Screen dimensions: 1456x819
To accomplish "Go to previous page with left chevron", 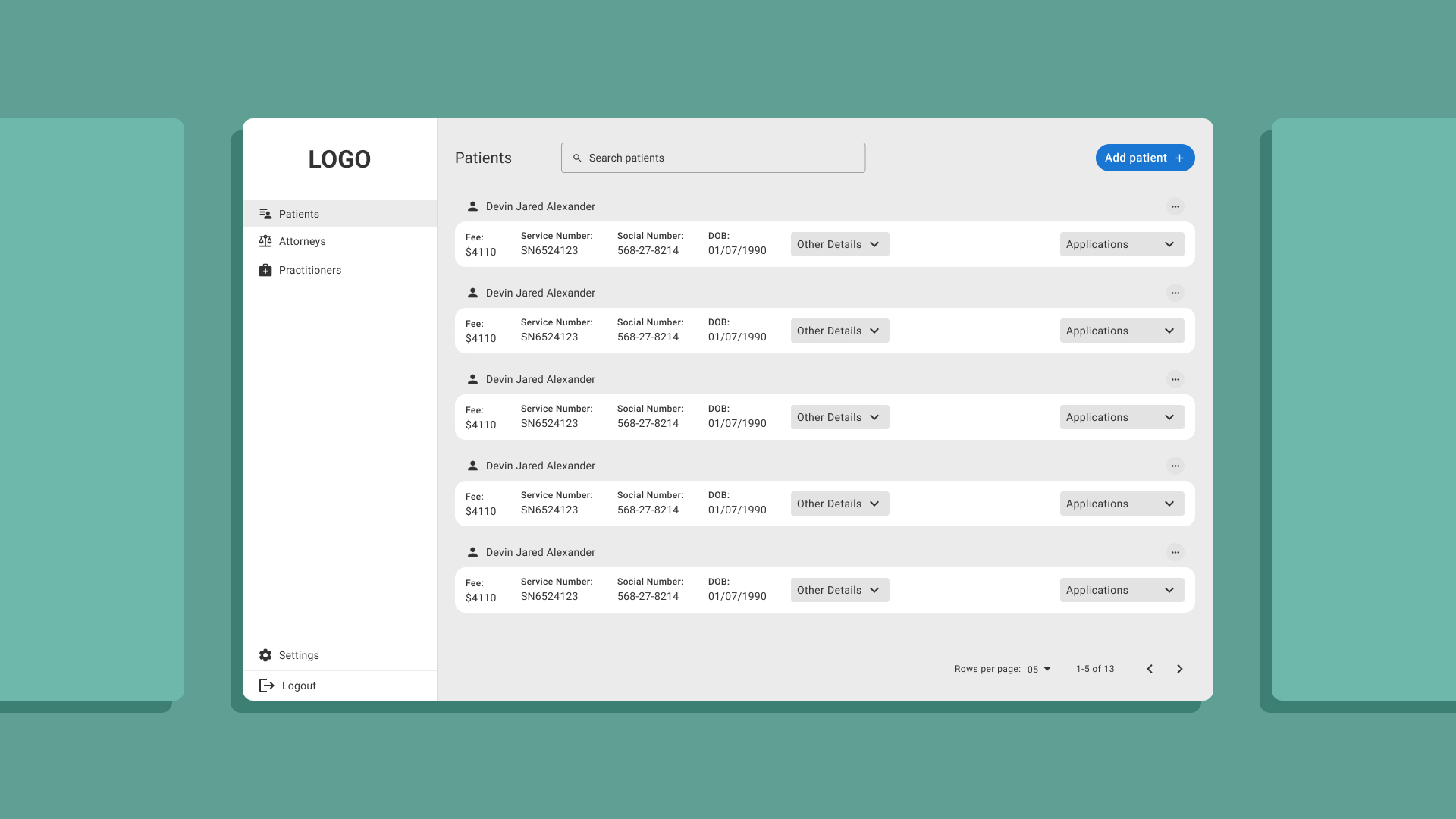I will [1150, 669].
